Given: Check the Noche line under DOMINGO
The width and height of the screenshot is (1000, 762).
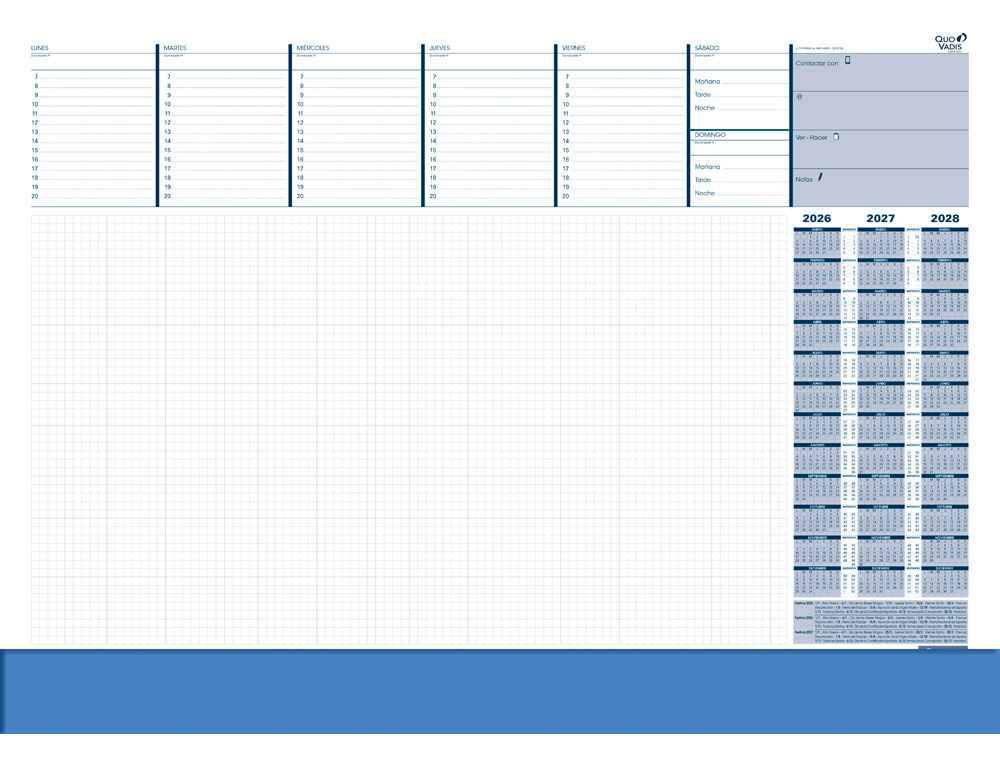Looking at the screenshot, I should [x=730, y=193].
